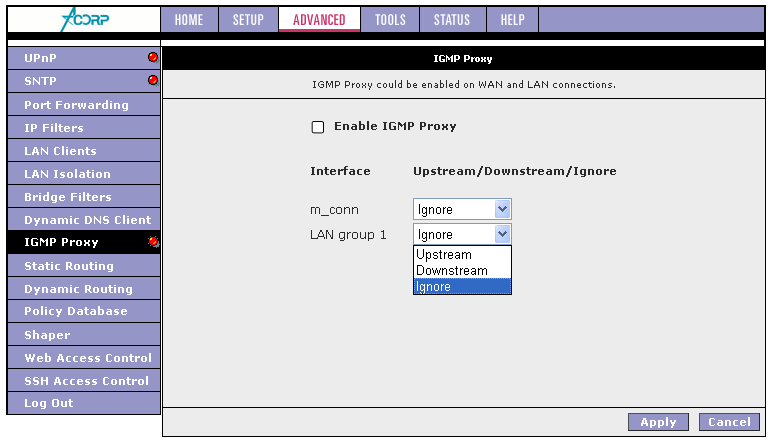
Task: Click the Acorp logo
Action: 84,20
